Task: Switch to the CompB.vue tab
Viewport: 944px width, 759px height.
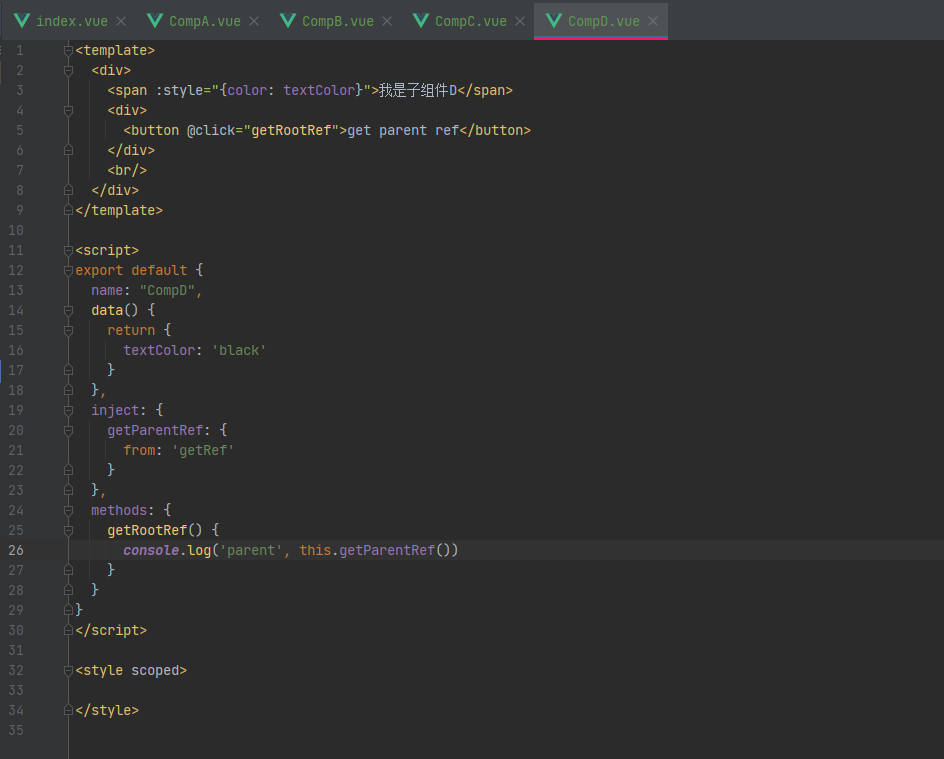Action: pos(338,21)
